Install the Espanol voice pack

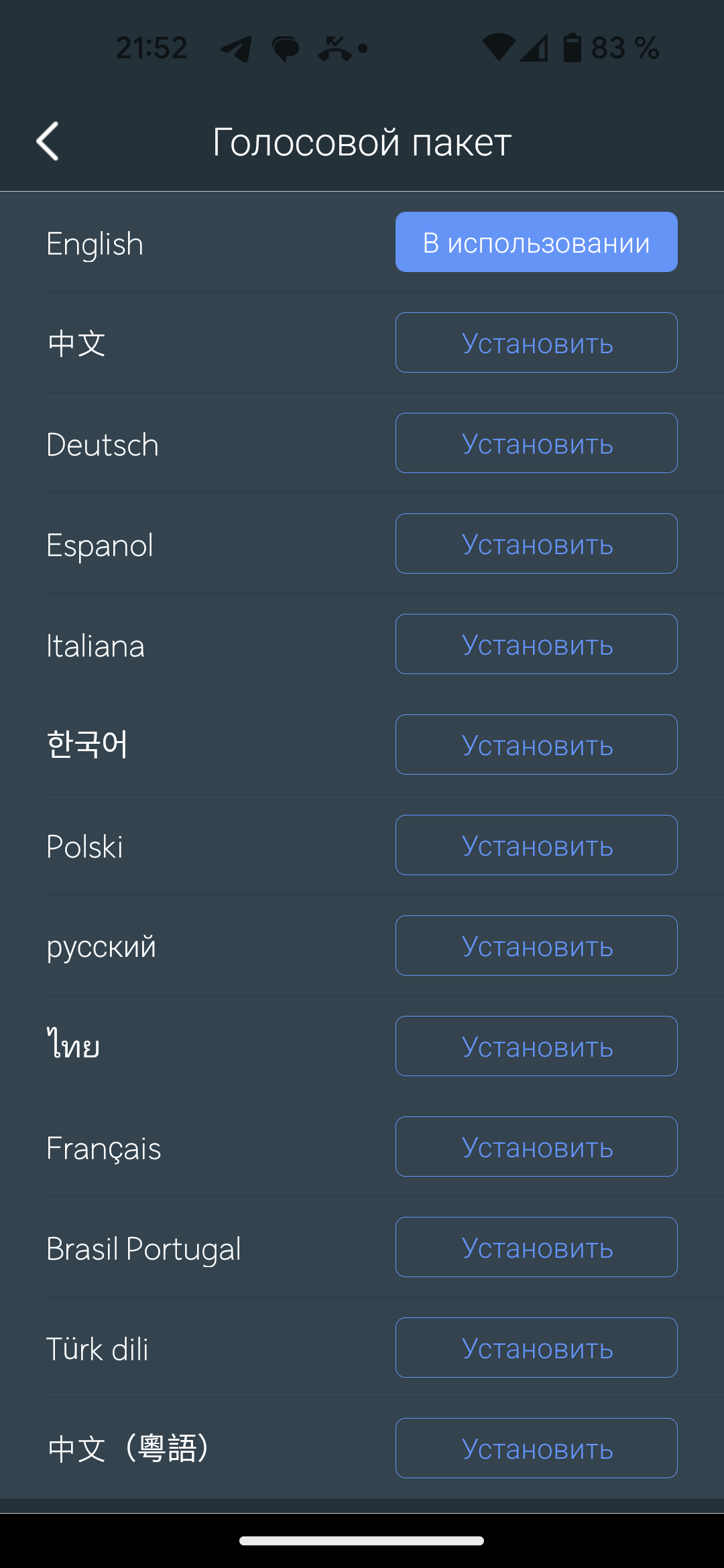click(536, 543)
